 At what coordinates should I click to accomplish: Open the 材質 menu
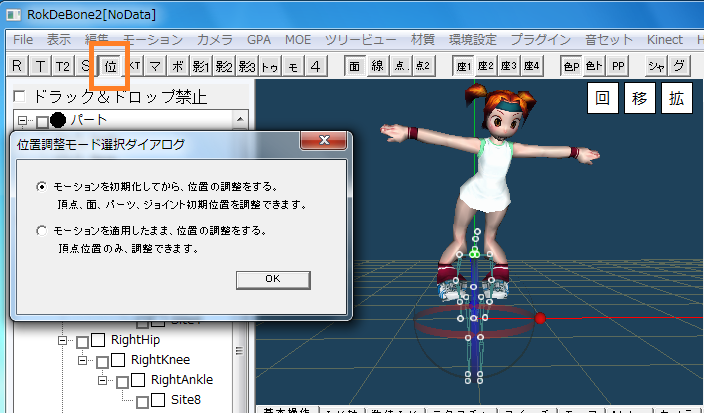pos(423,39)
